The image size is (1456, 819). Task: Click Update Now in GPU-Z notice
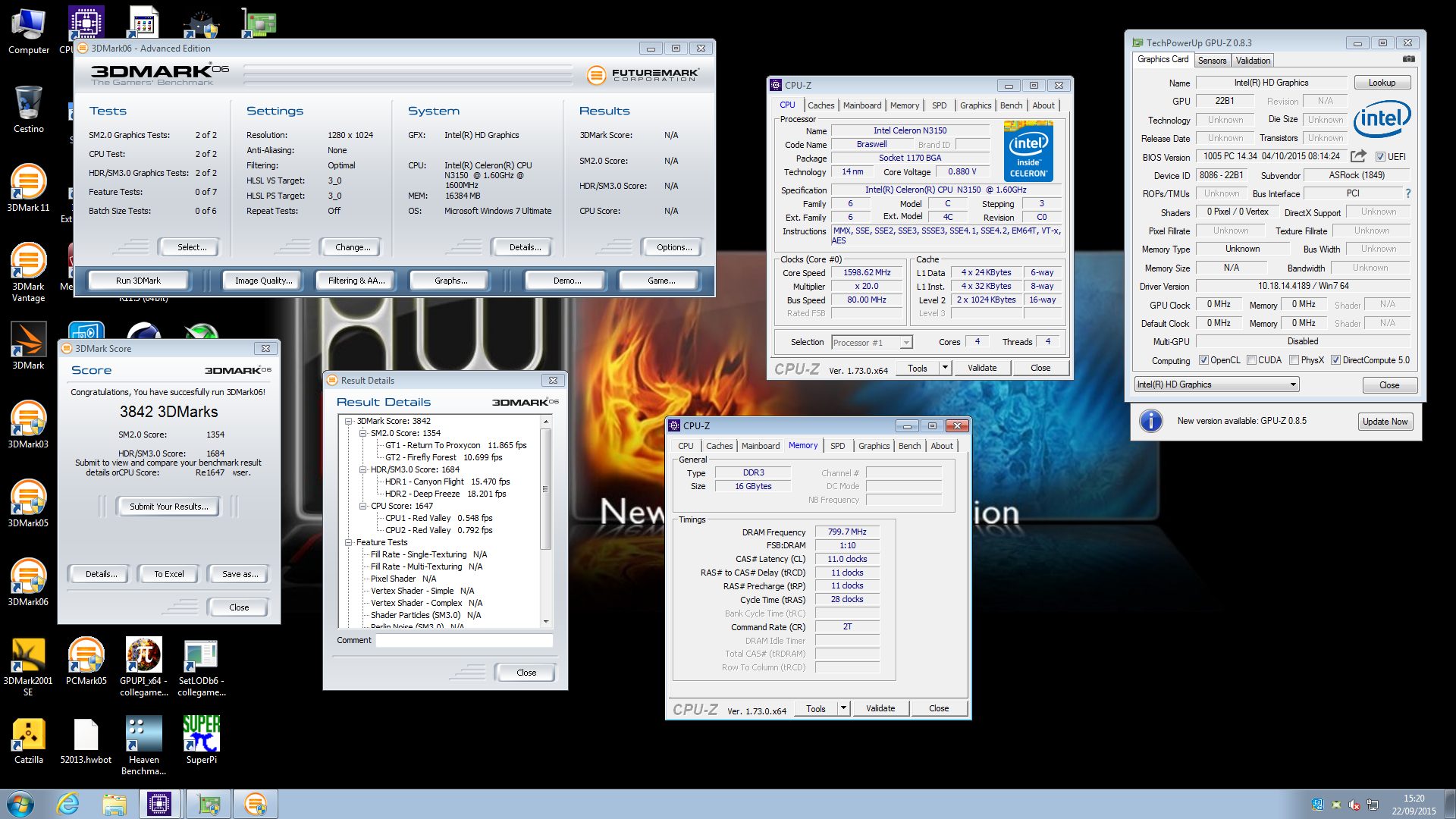tap(1385, 422)
